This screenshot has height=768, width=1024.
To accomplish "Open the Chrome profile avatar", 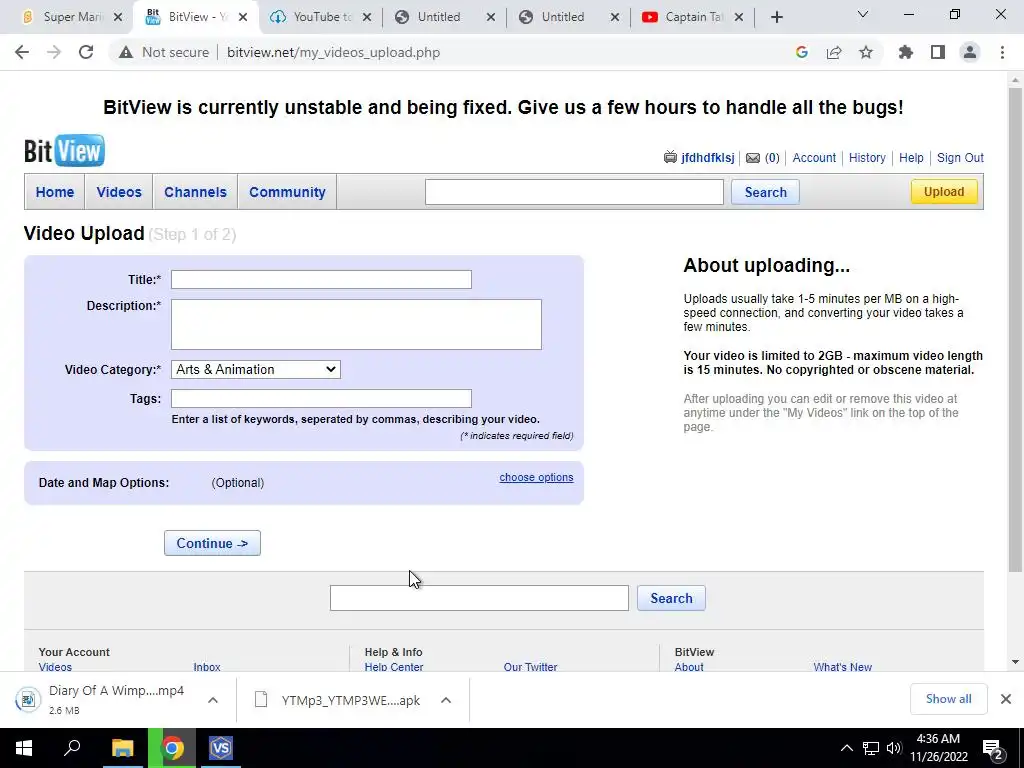I will click(x=970, y=52).
